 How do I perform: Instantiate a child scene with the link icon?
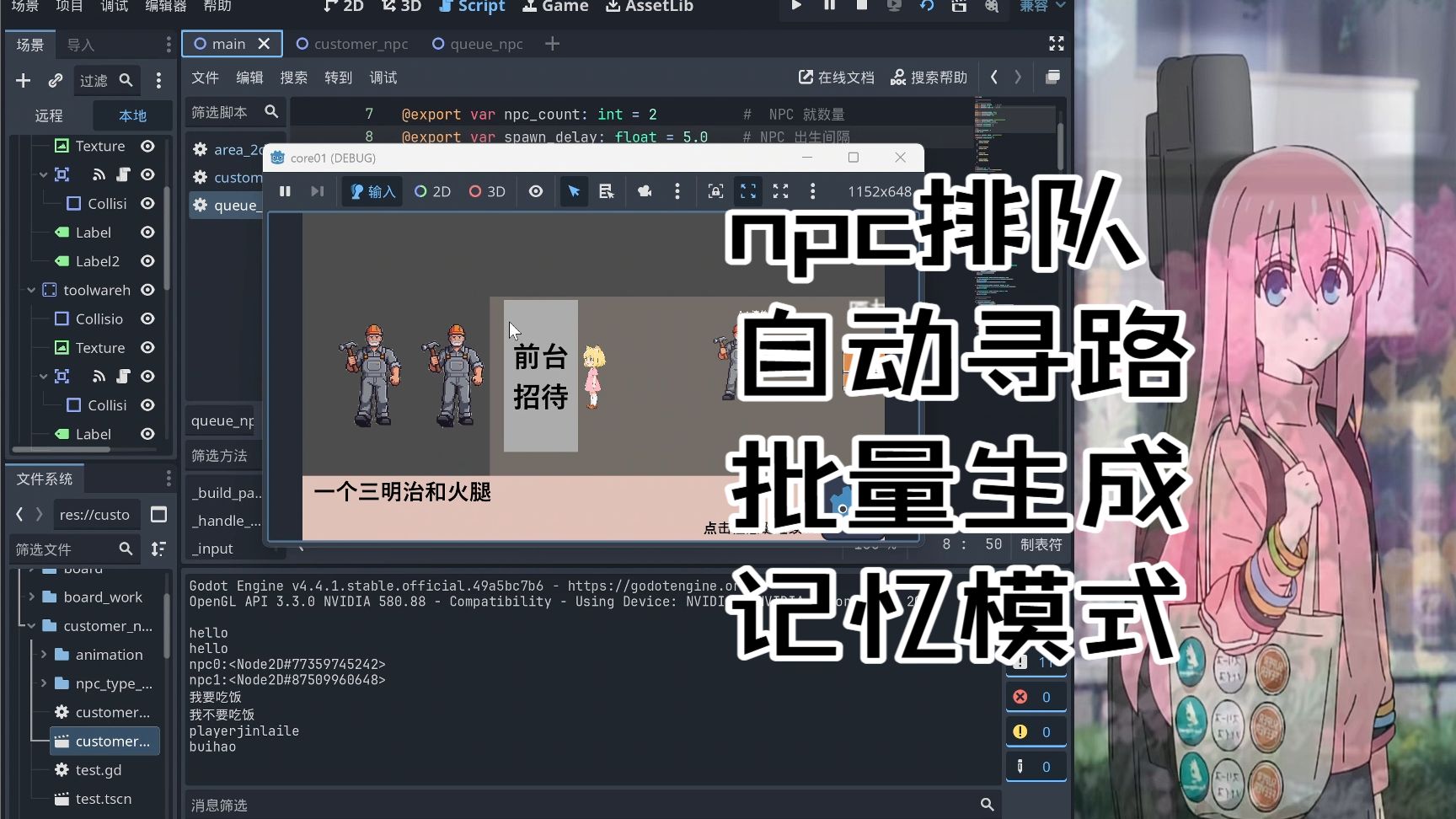pyautogui.click(x=56, y=80)
